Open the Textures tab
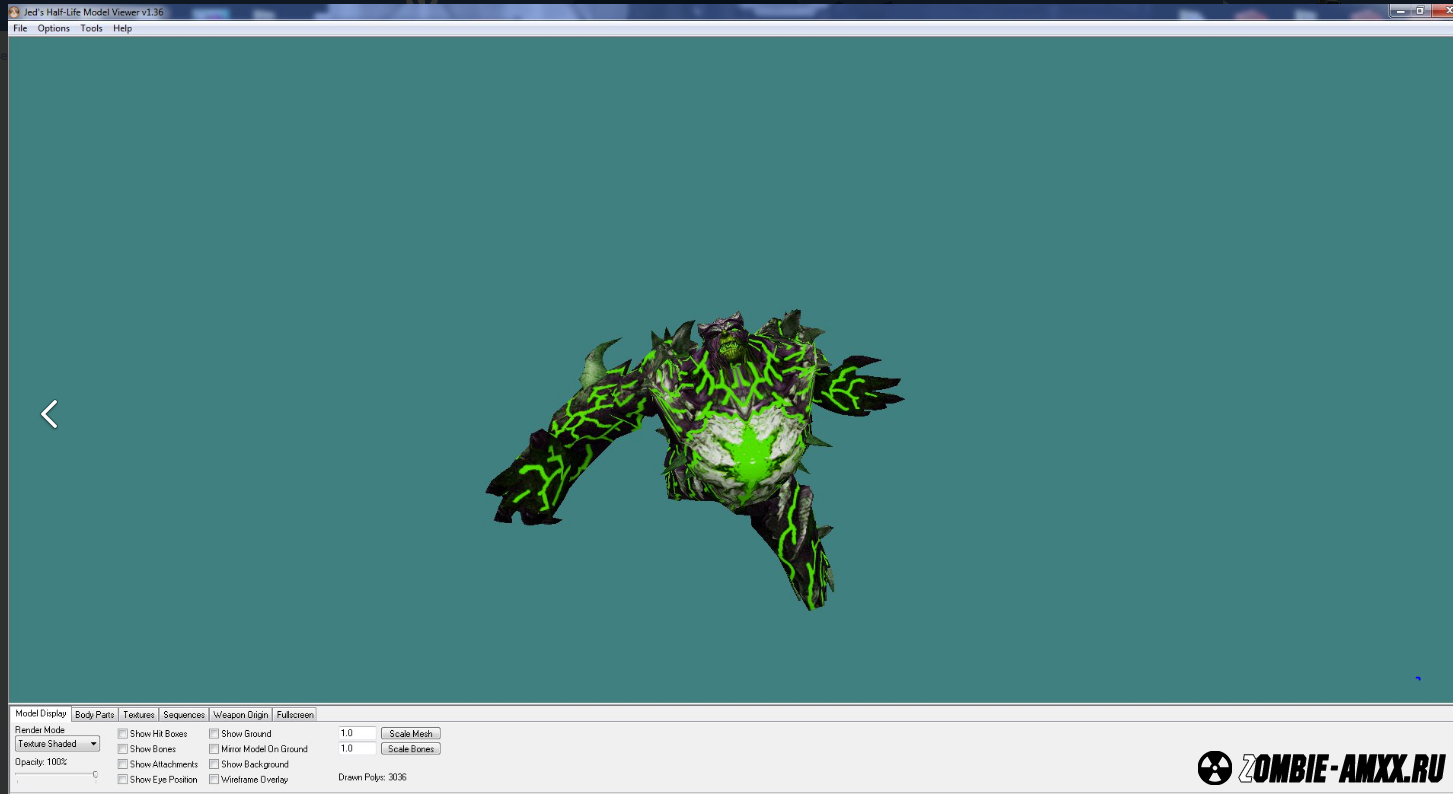 139,715
